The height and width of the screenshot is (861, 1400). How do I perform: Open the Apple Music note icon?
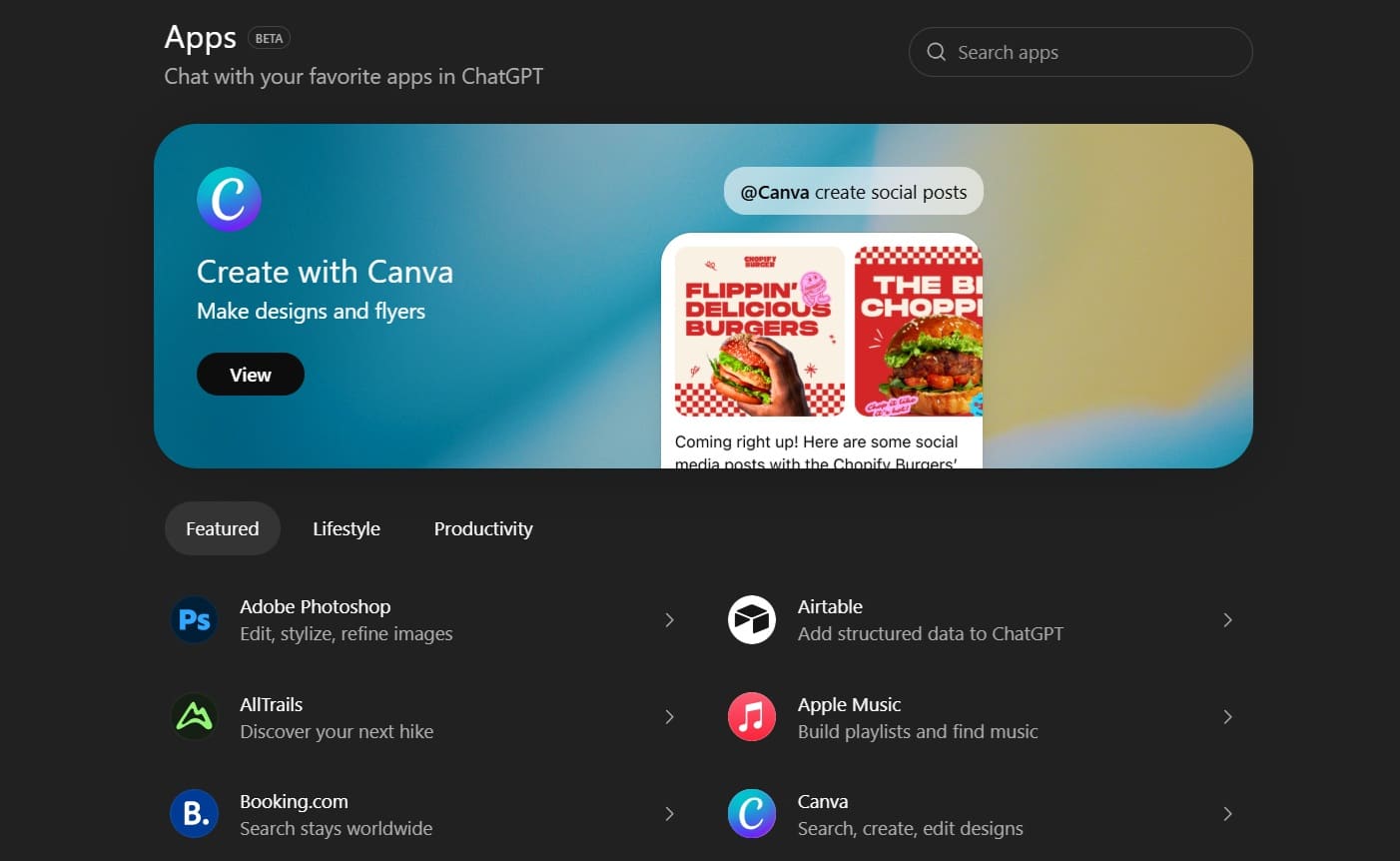pyautogui.click(x=752, y=716)
